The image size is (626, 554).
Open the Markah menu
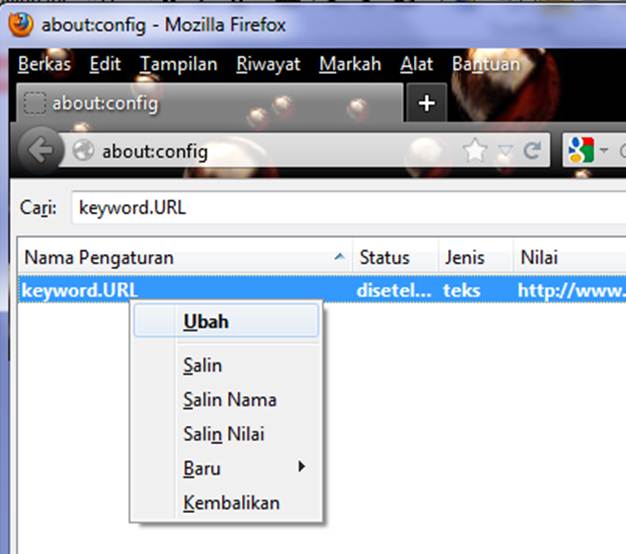pos(350,64)
